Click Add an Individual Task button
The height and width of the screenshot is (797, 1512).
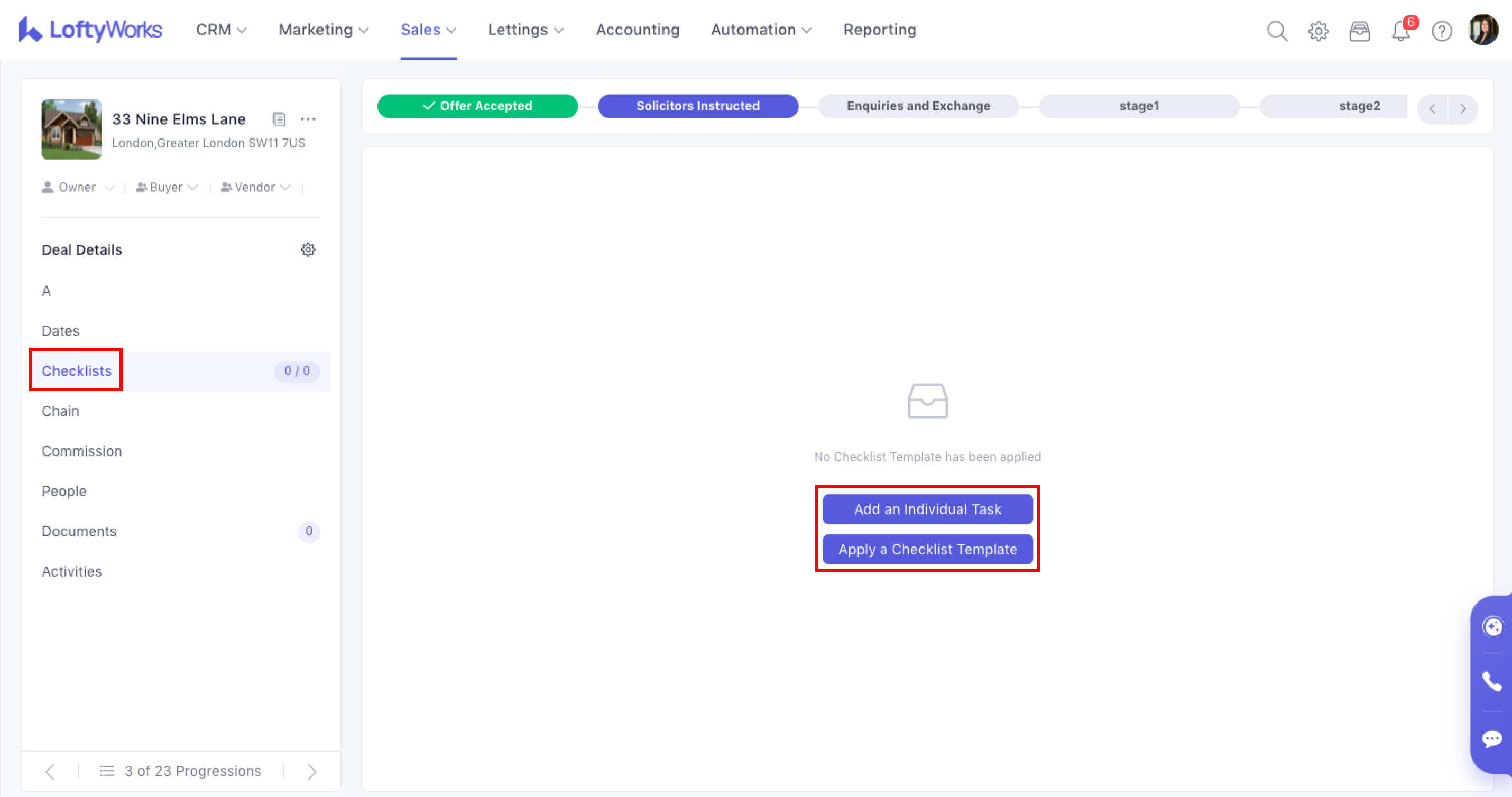coord(927,509)
